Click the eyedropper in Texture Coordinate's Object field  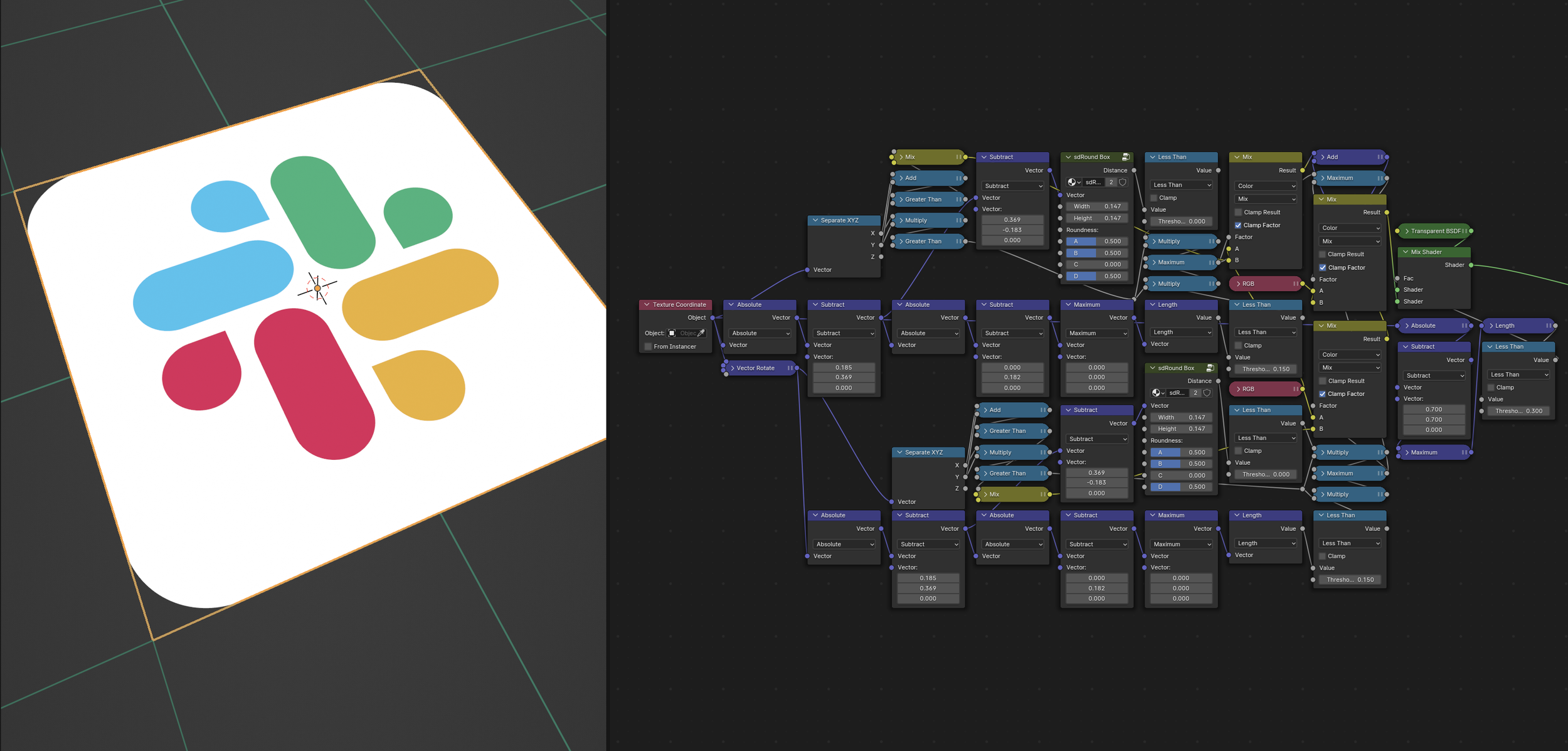click(701, 333)
